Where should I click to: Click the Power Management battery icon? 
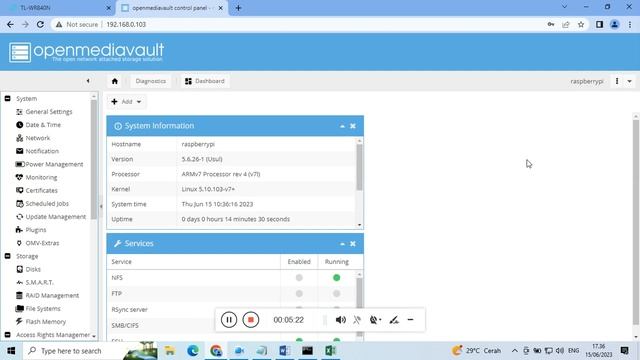pos(19,164)
